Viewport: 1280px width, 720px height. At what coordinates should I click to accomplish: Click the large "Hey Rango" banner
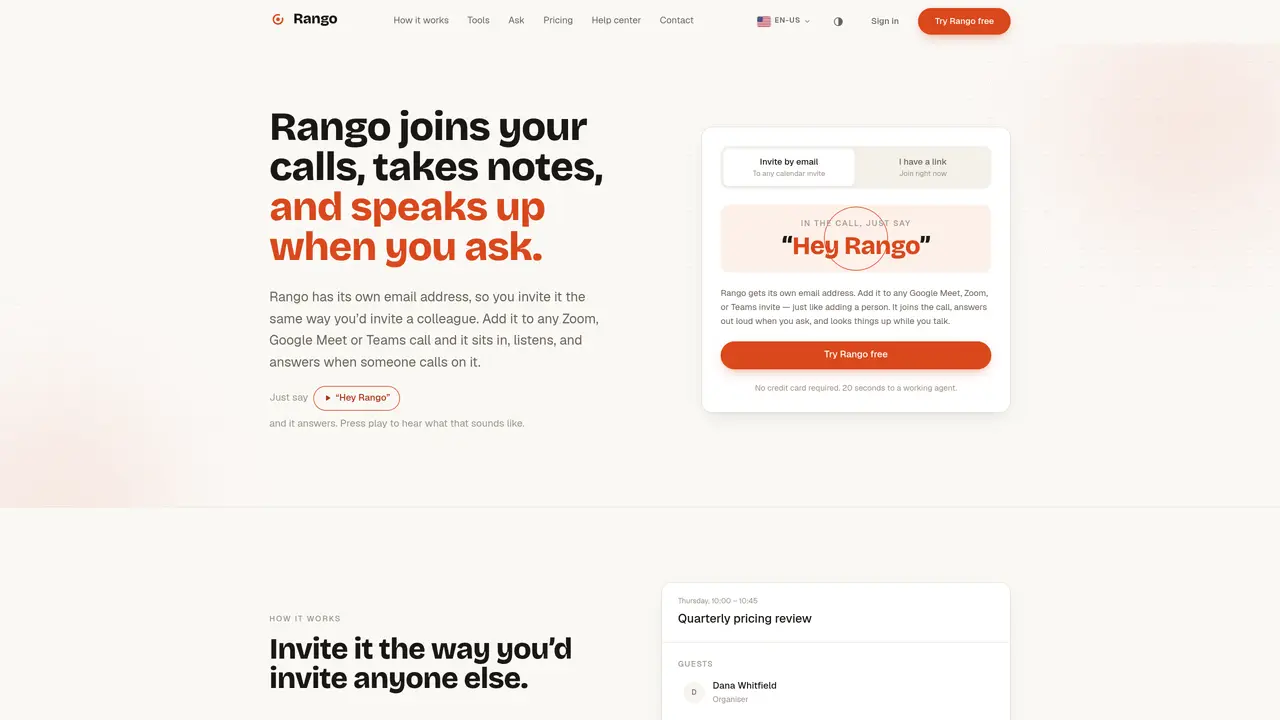[x=856, y=239]
